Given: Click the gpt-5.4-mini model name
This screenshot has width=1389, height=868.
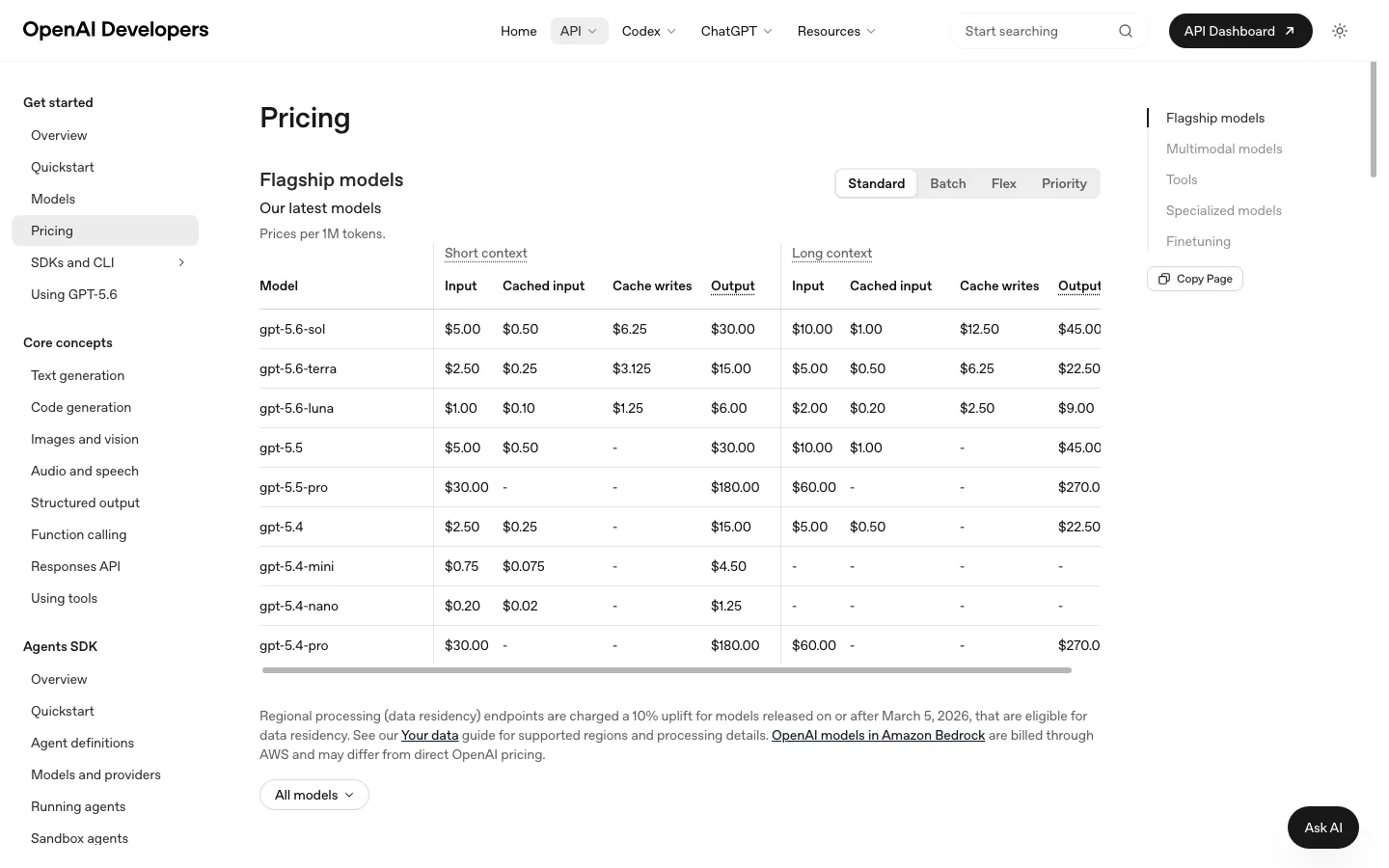Looking at the screenshot, I should (296, 566).
